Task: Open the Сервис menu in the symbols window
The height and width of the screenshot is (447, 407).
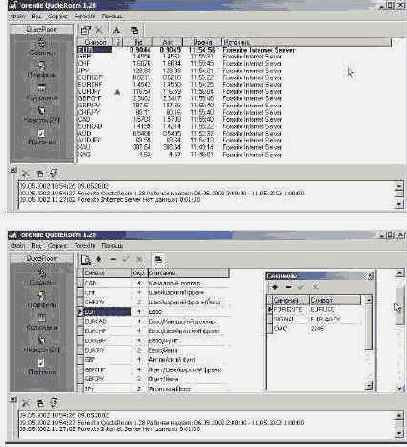Action: [x=57, y=246]
